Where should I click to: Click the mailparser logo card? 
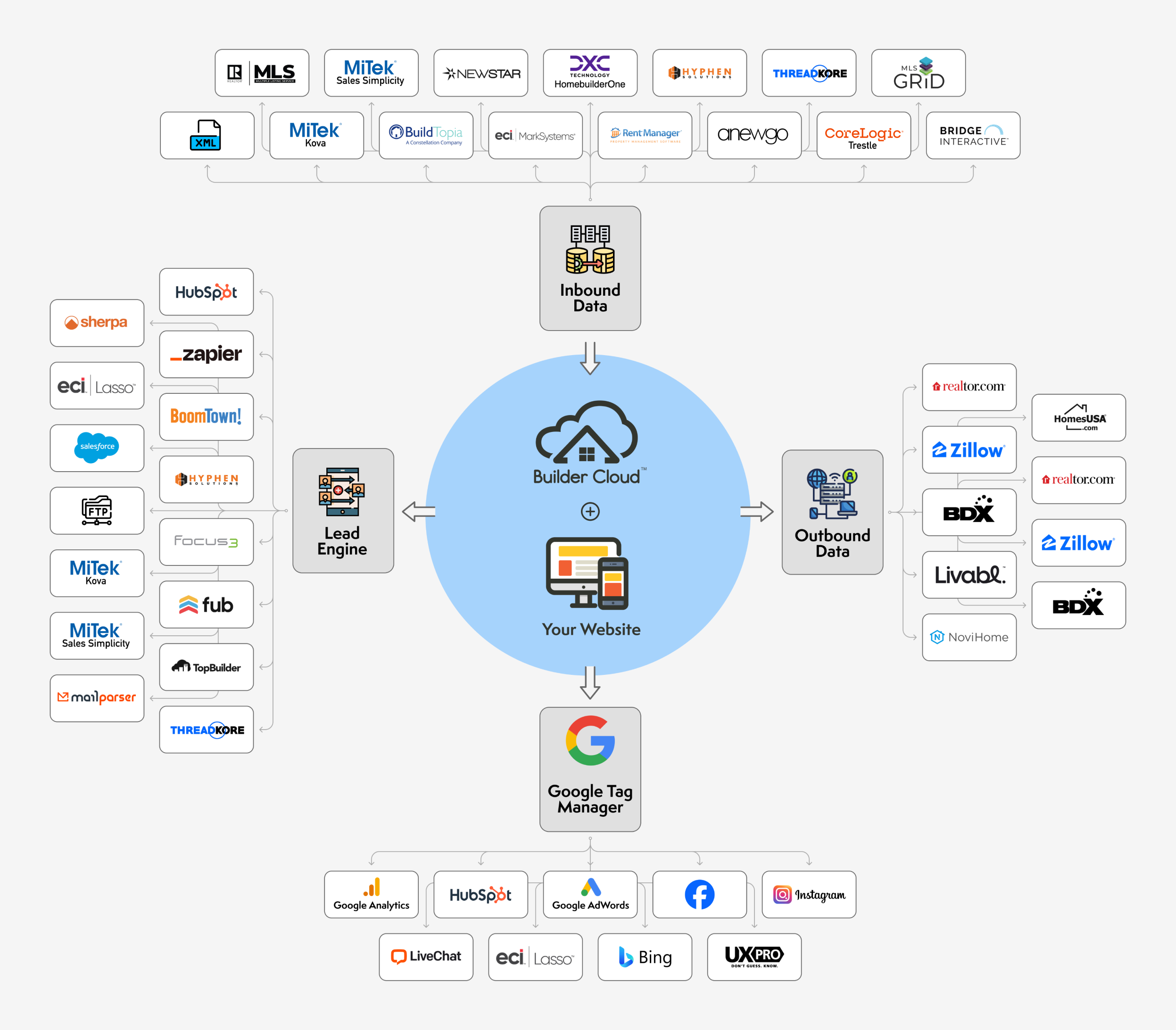click(97, 698)
